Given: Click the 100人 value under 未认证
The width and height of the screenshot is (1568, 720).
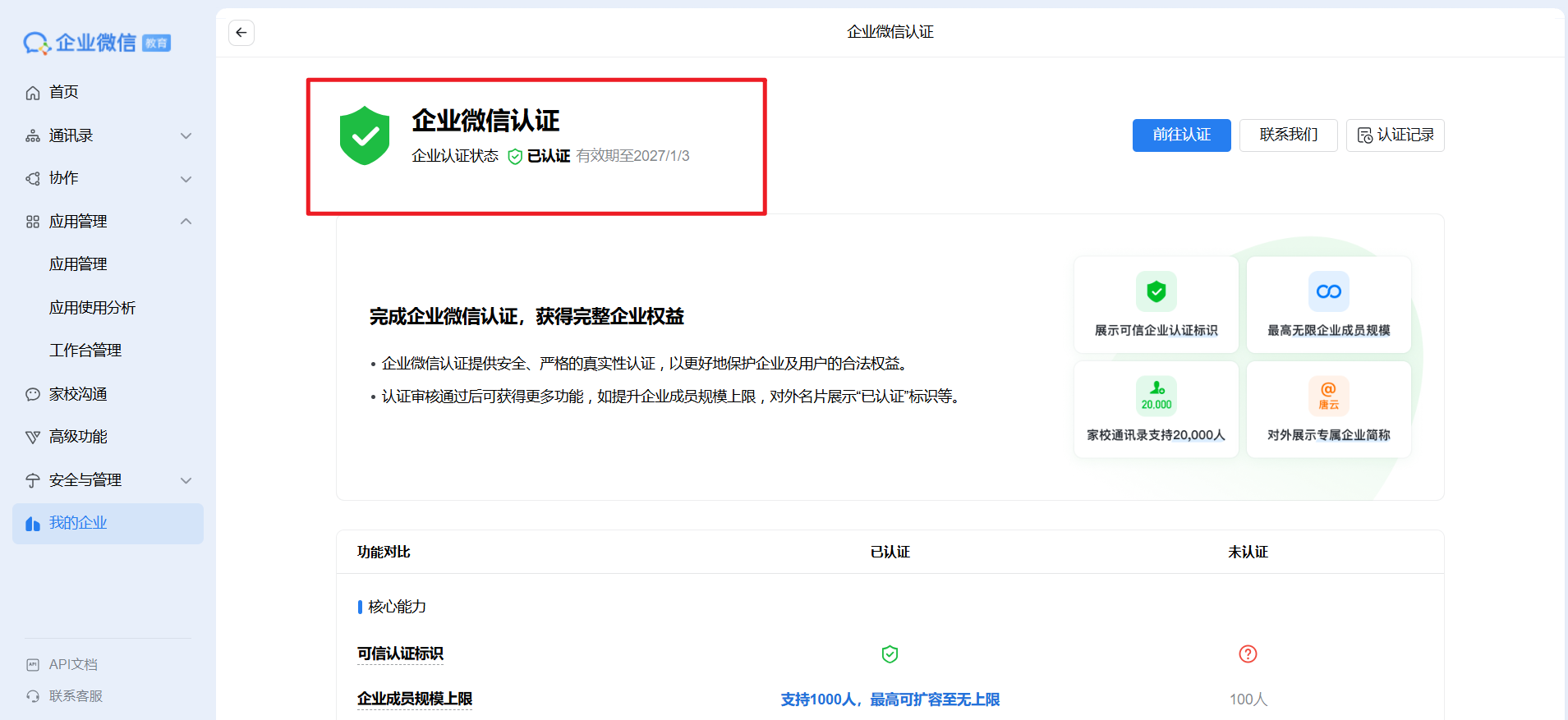Looking at the screenshot, I should (1248, 699).
